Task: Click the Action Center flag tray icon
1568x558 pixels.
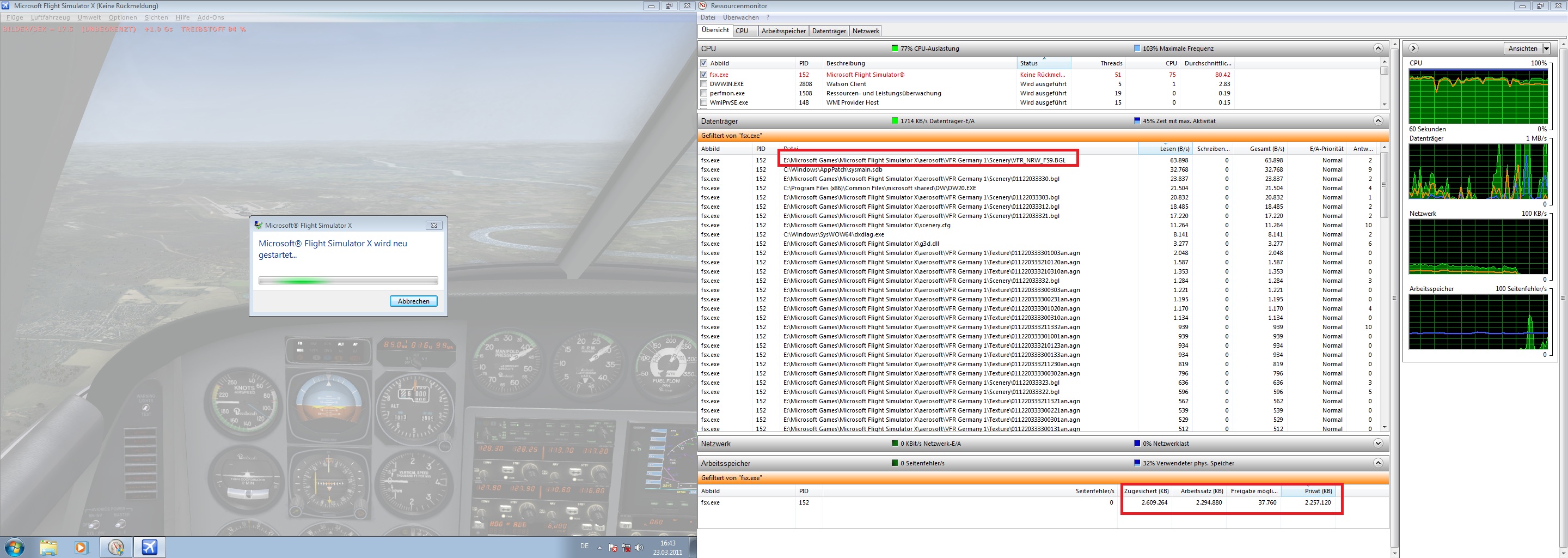Action: tap(613, 548)
